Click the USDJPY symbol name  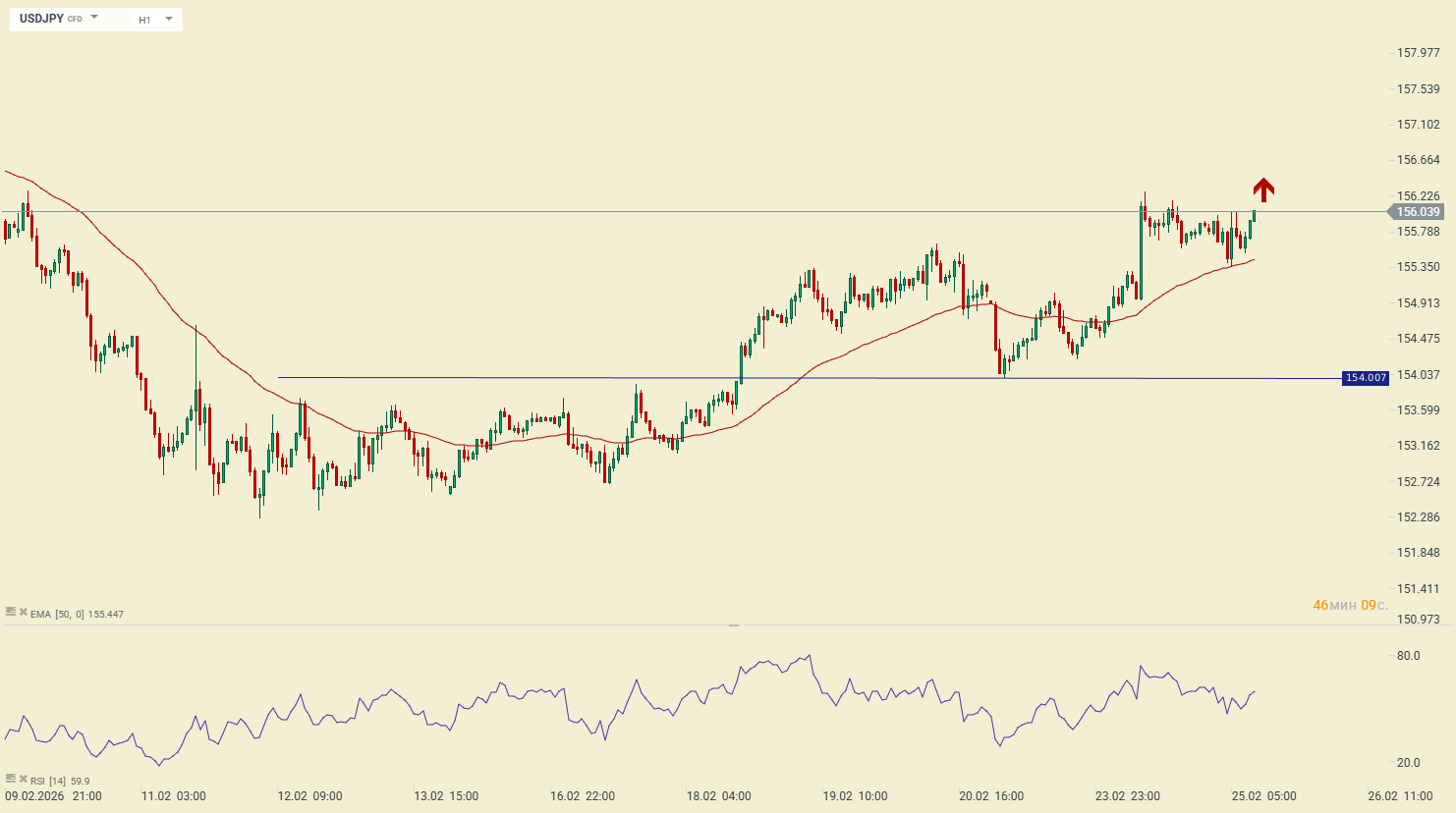pos(41,19)
